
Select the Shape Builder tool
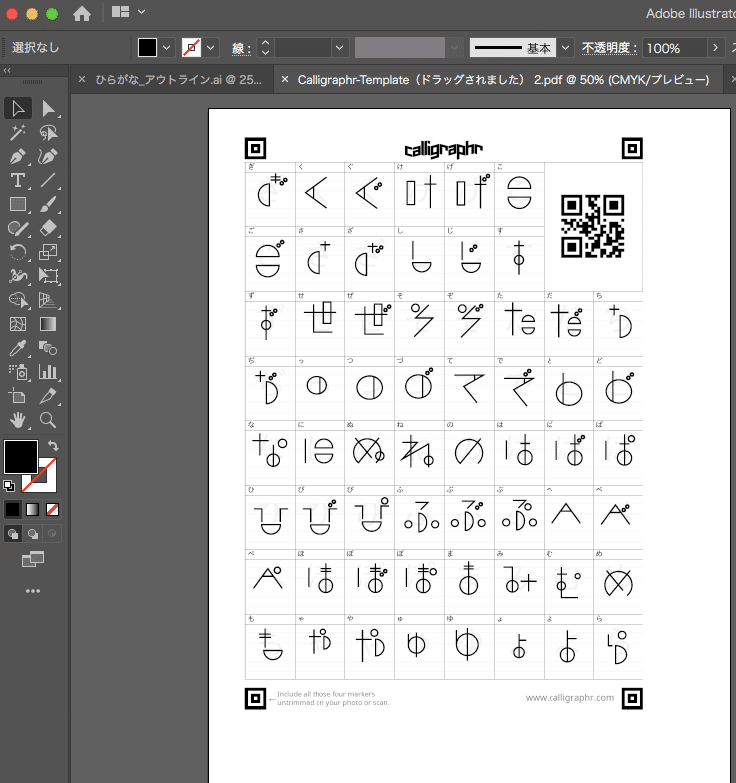tap(18, 300)
